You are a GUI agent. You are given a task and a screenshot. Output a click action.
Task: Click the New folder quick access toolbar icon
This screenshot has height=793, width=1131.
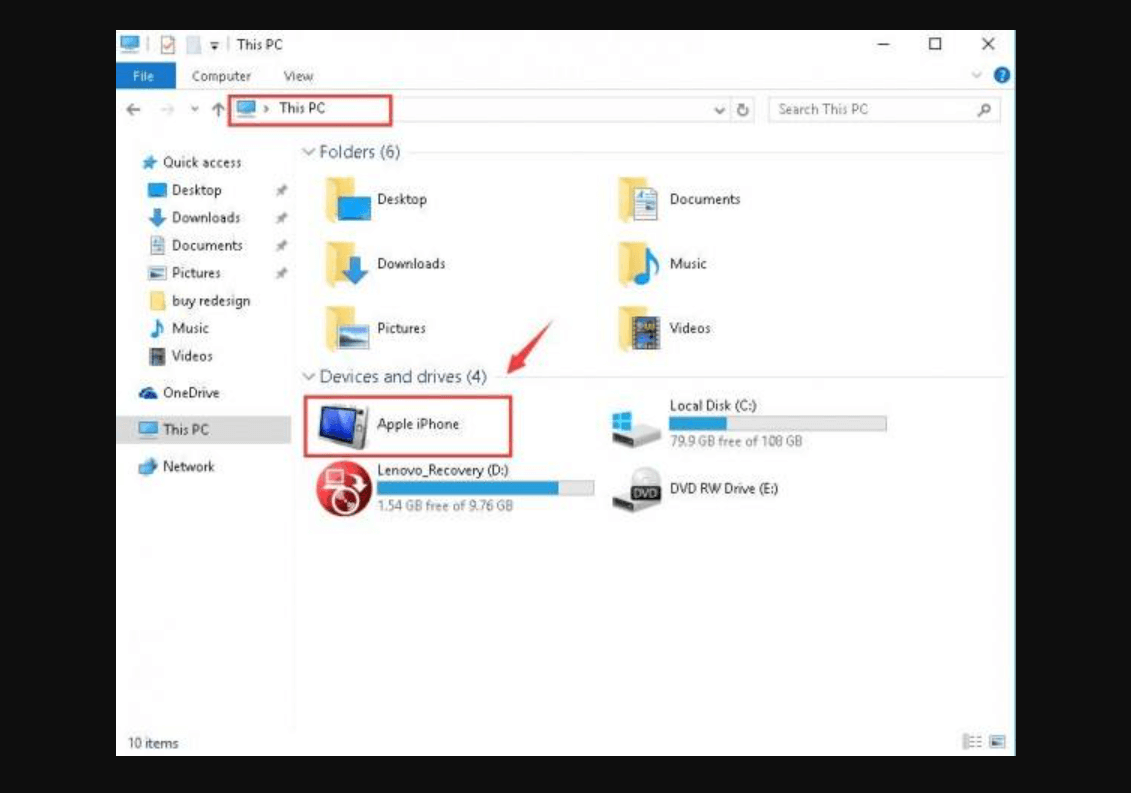(193, 45)
